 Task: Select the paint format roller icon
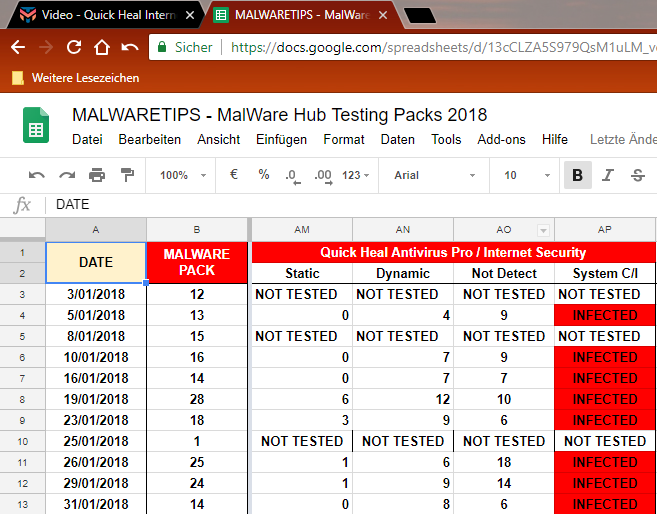click(x=127, y=175)
